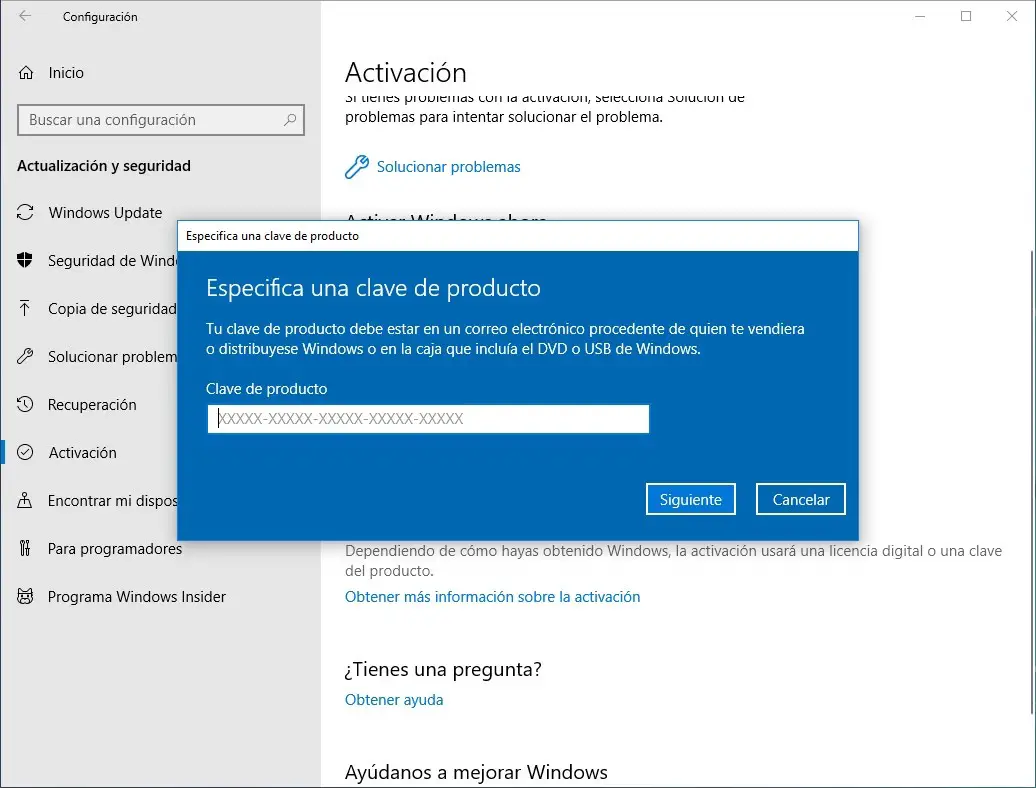Screen dimensions: 1036x788
Task: Open Obtener más información sobre la activación
Action: 492,596
